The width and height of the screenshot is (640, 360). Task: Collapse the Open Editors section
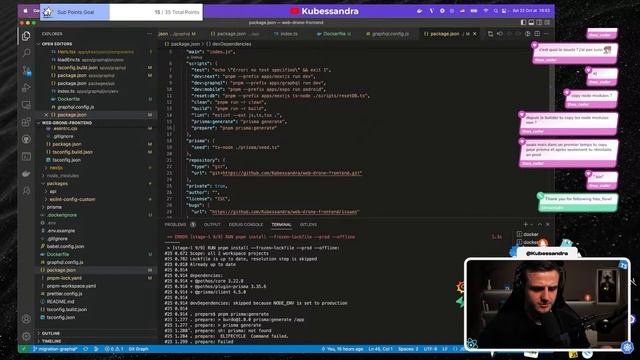tap(56, 44)
